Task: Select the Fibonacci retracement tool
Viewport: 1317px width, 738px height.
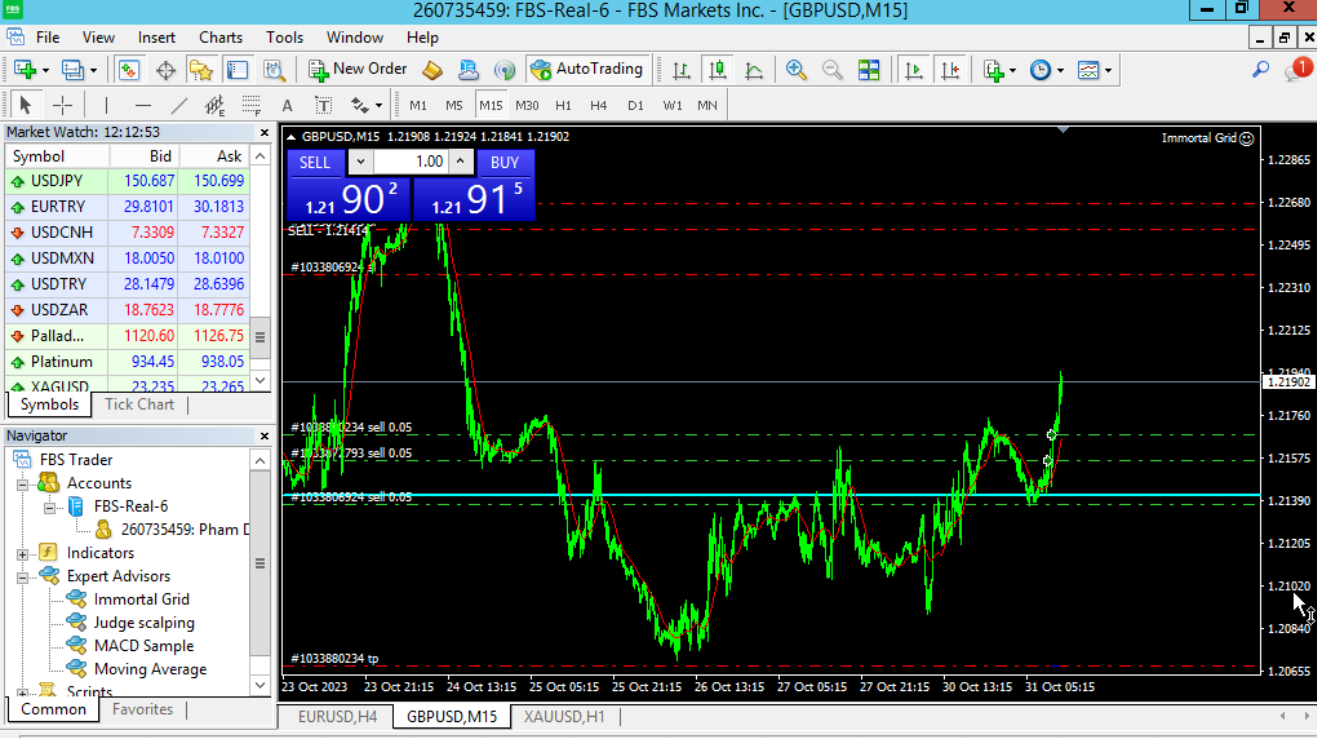Action: pos(251,105)
